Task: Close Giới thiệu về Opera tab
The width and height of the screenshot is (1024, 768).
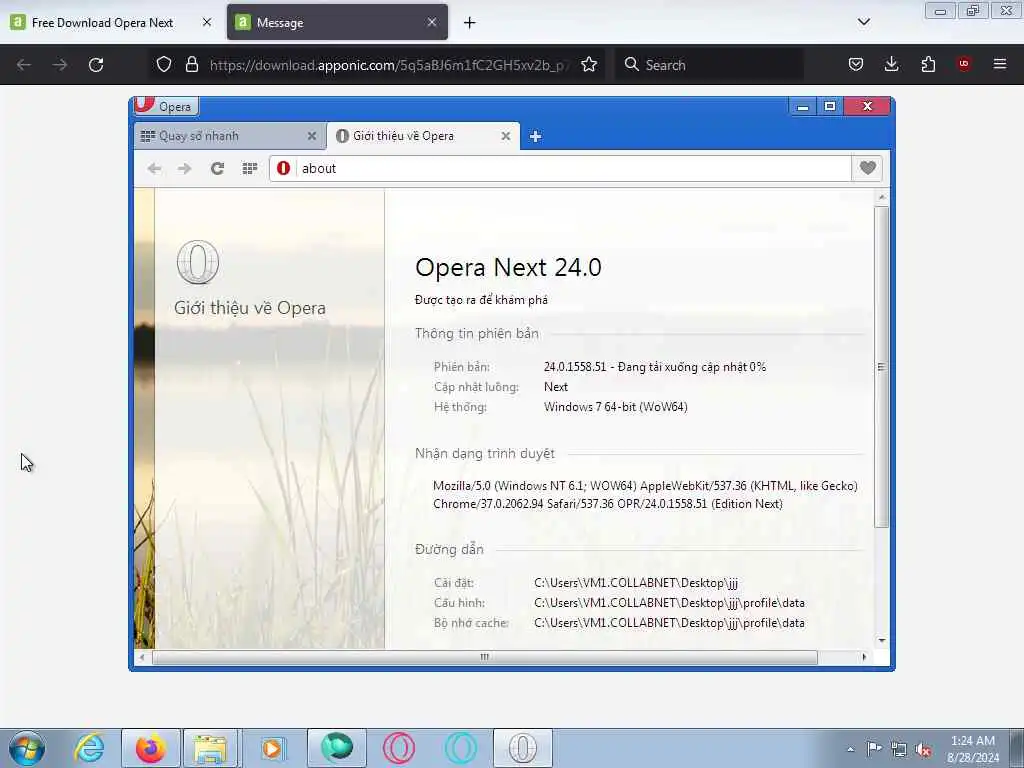Action: pyautogui.click(x=505, y=136)
